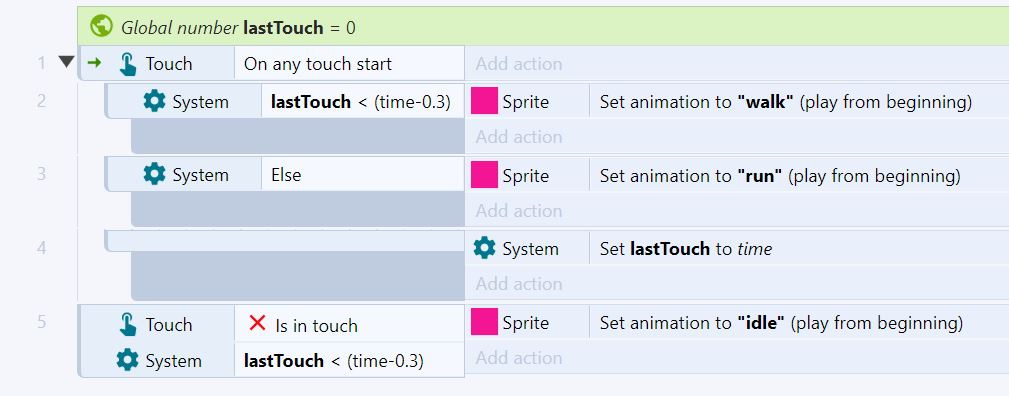
Task: Select the Else condition in event 3
Action: tap(362, 174)
